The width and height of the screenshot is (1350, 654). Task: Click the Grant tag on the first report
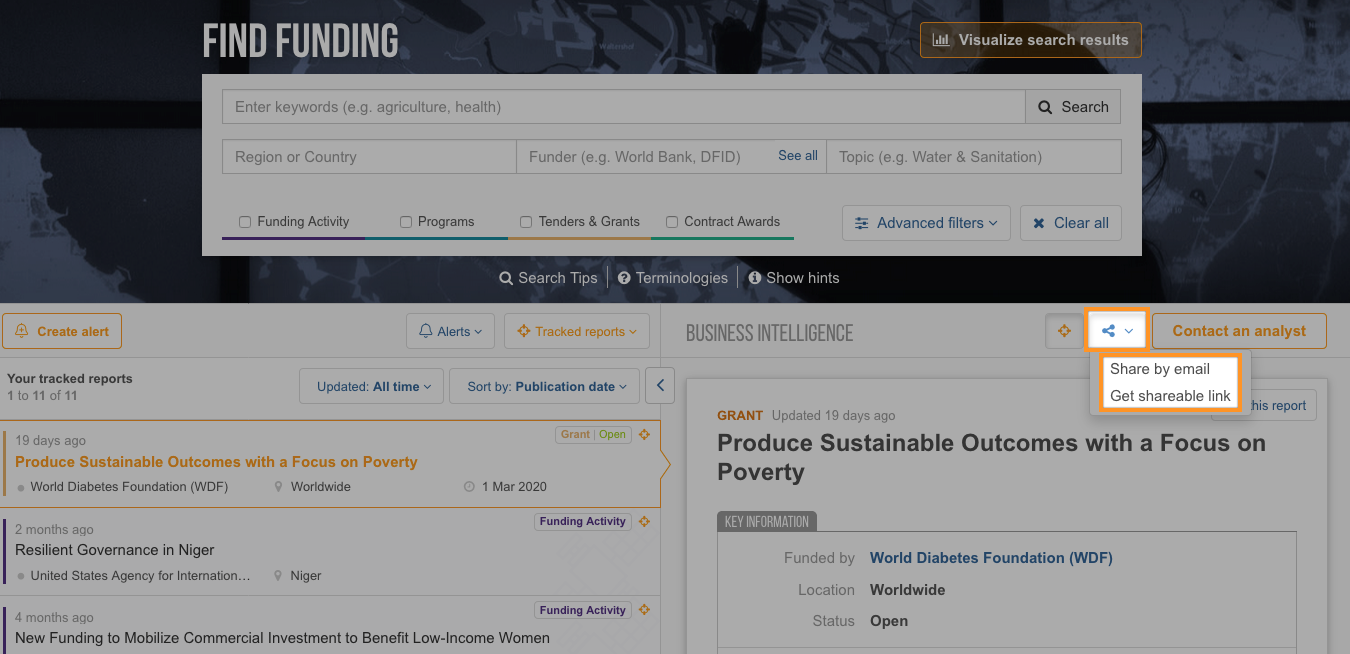tap(575, 435)
